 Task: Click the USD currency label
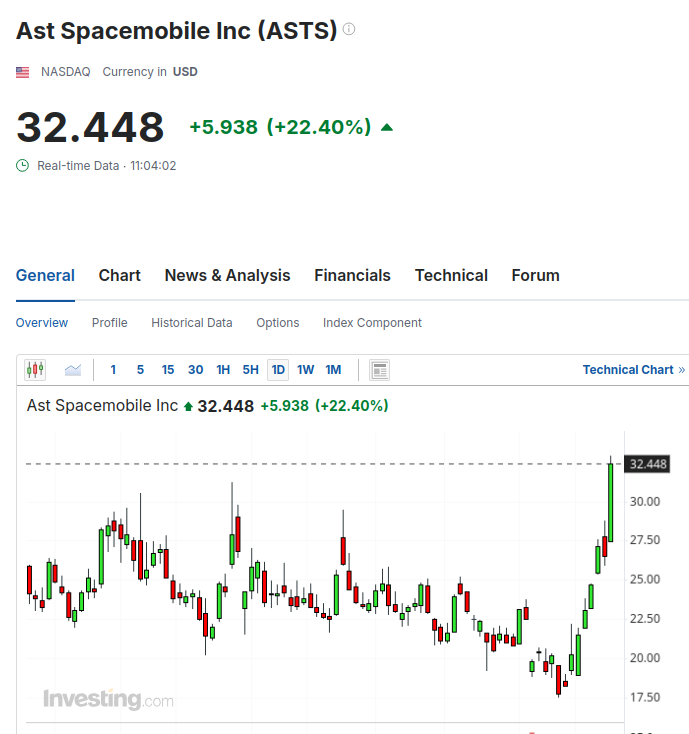[x=185, y=72]
